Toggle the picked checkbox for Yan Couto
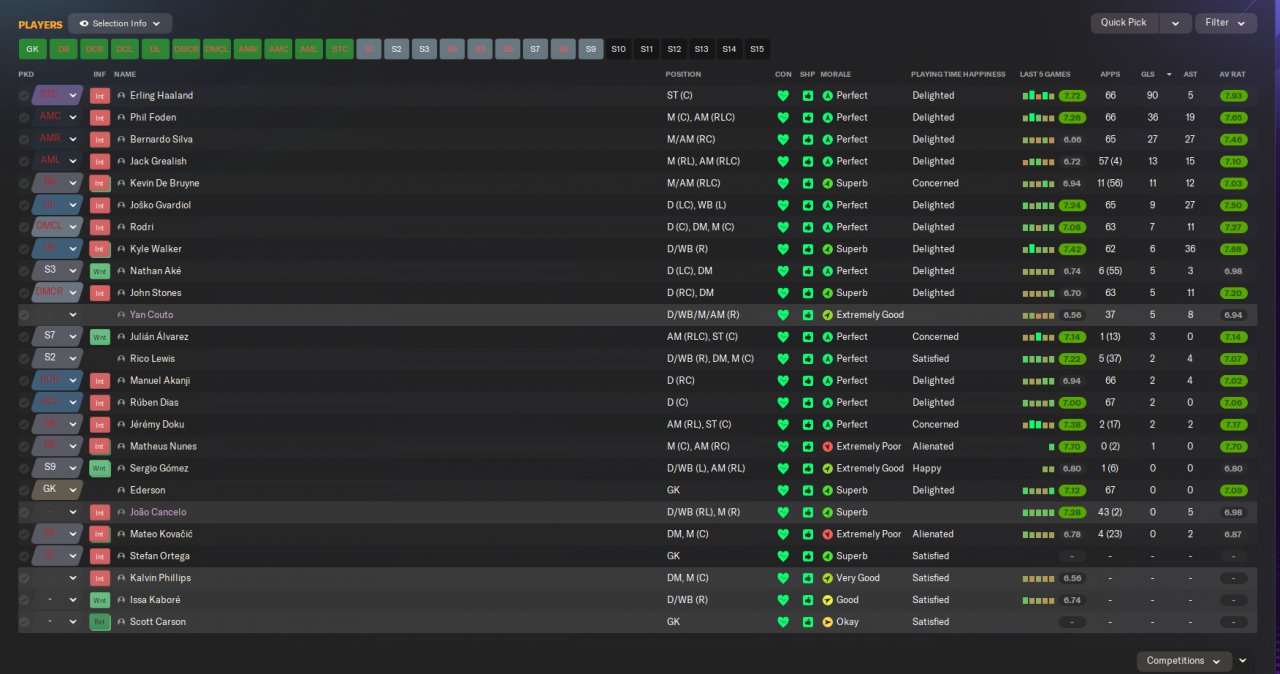This screenshot has height=674, width=1280. pyautogui.click(x=24, y=315)
